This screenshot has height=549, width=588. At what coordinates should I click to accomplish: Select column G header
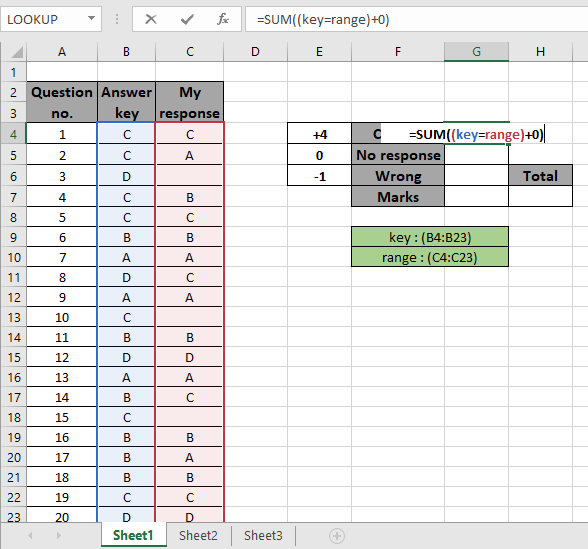476,51
